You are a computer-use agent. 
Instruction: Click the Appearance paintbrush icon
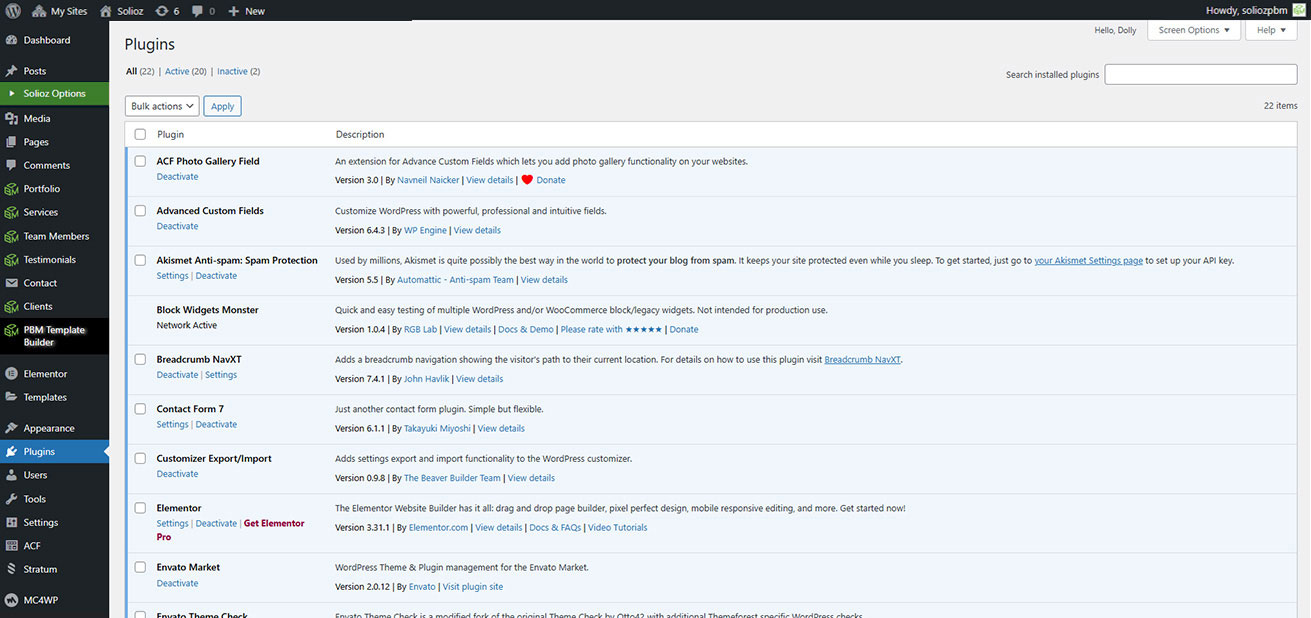coord(12,428)
